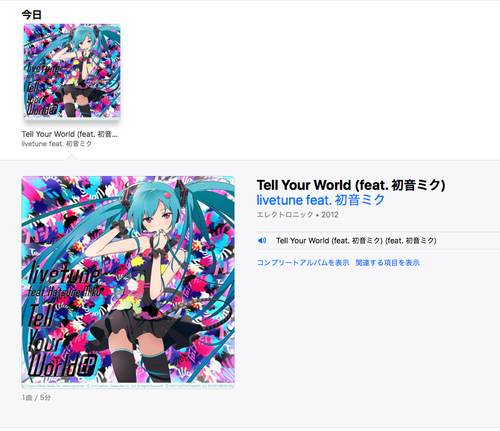
Task: Click the speaker now-playing icon in track row
Action: coord(262,240)
